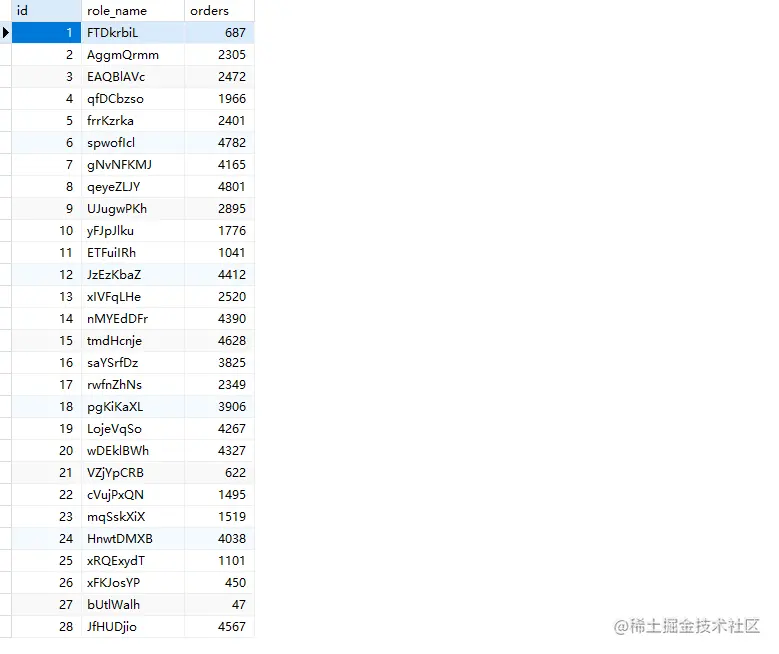Select the orders value 4390
This screenshot has height=654, width=779.
coord(219,319)
